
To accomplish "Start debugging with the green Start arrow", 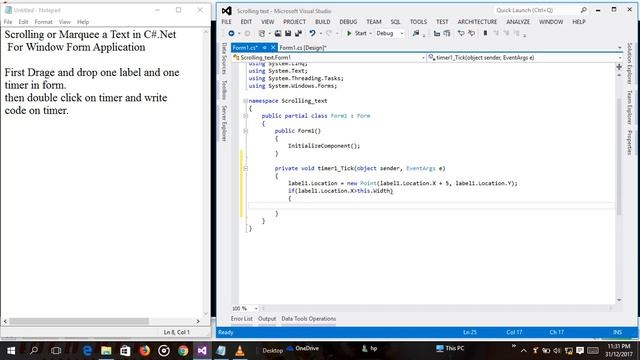I will click(x=349, y=33).
